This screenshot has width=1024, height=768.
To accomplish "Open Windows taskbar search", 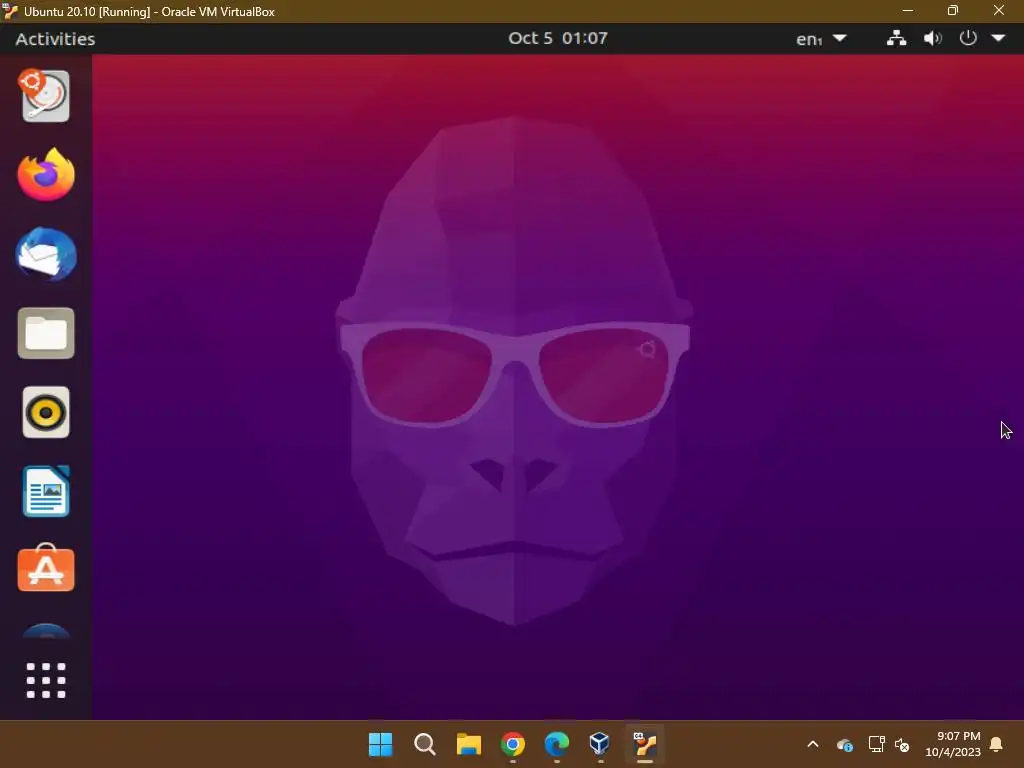I will pos(424,744).
